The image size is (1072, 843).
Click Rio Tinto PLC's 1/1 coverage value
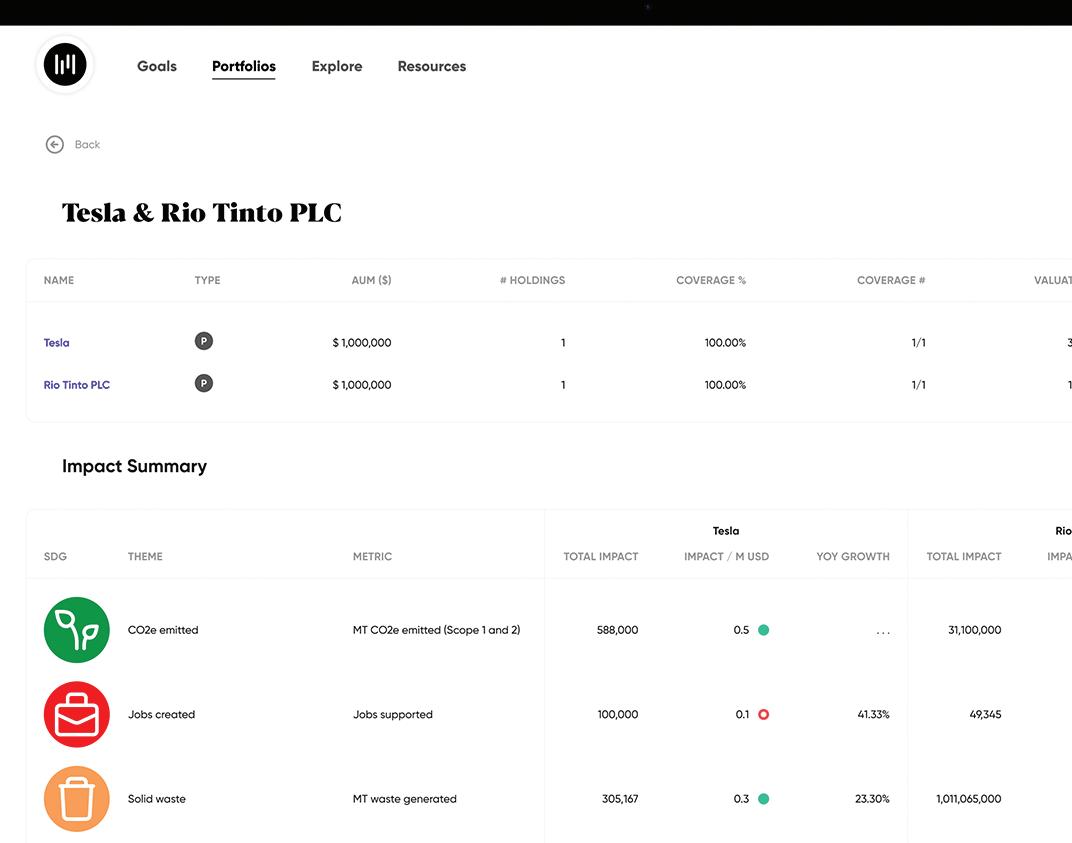[918, 385]
